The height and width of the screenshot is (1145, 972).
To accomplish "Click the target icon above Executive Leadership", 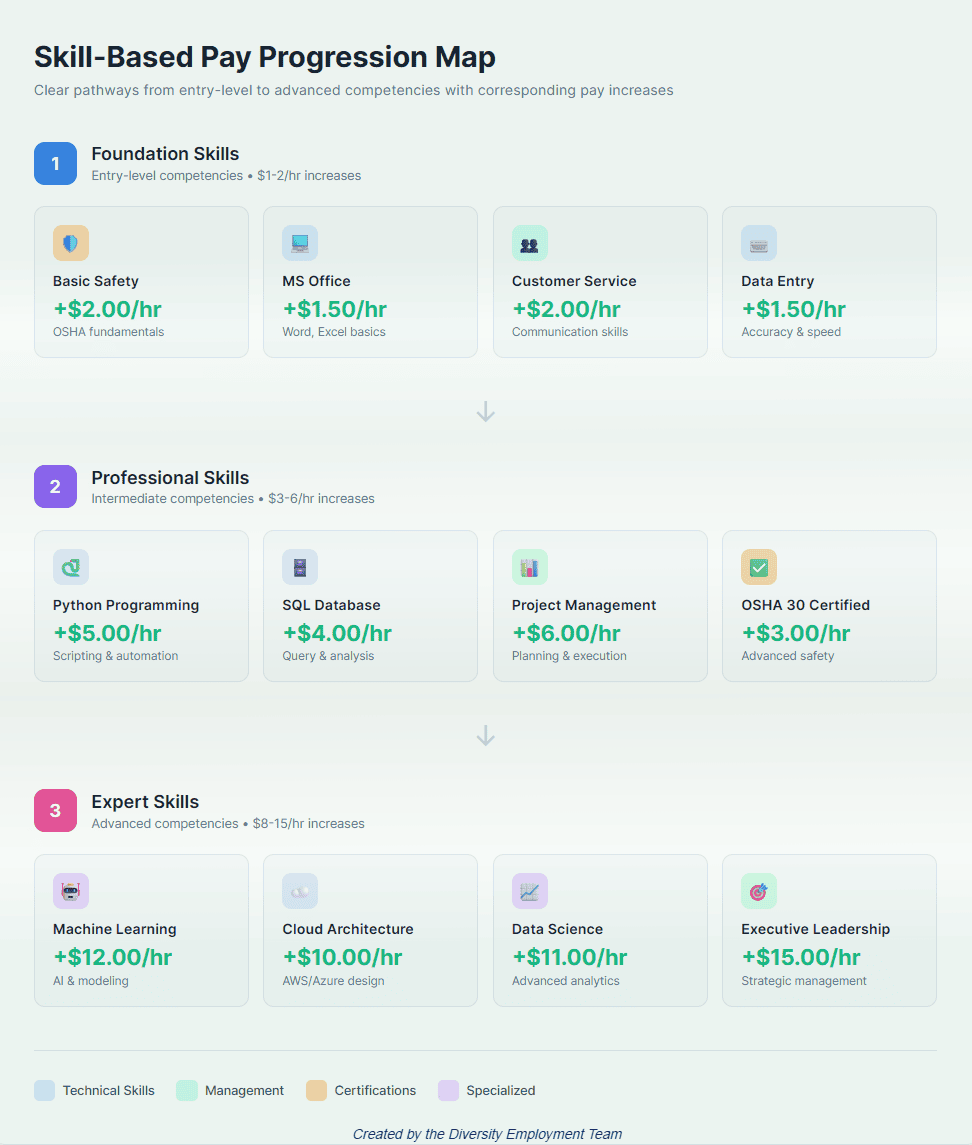I will tap(758, 890).
